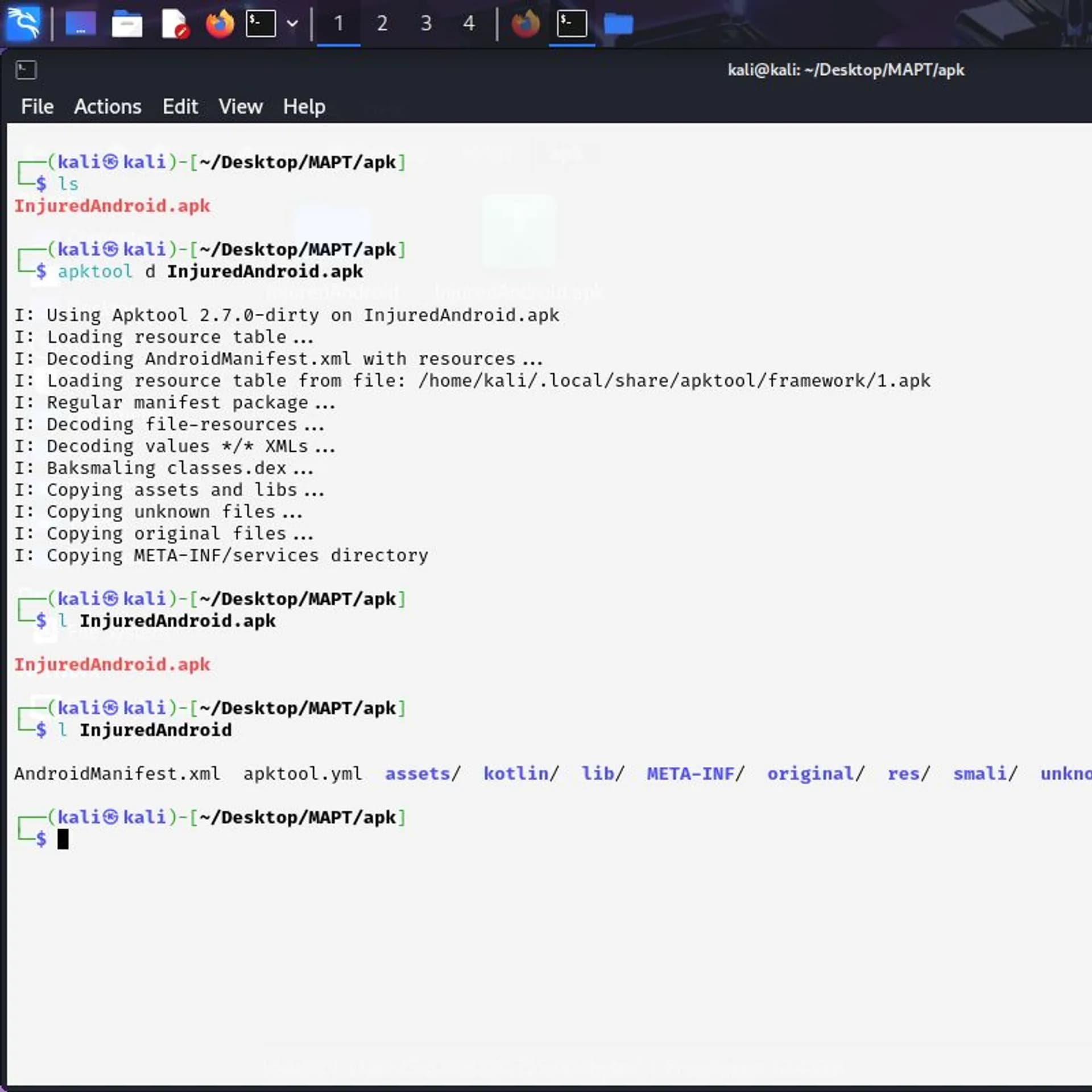Click the META-INF/ directory name
Viewport: 1092px width, 1092px height.
pyautogui.click(x=696, y=774)
